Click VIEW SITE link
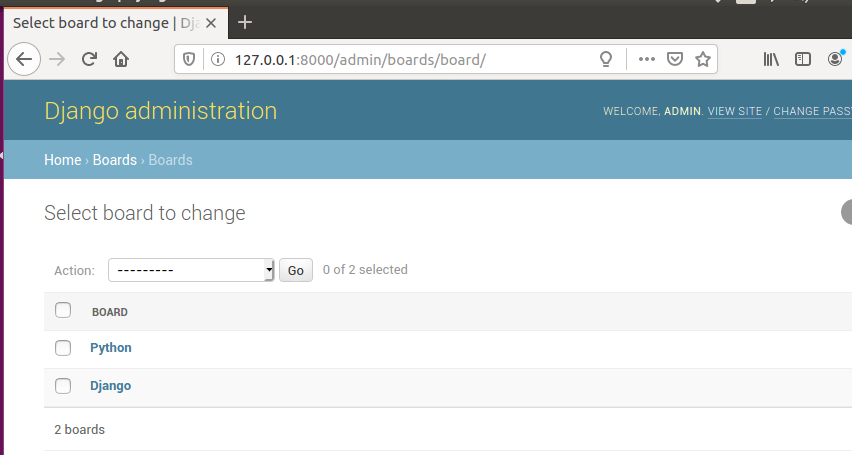Image resolution: width=852 pixels, height=455 pixels. tap(735, 111)
